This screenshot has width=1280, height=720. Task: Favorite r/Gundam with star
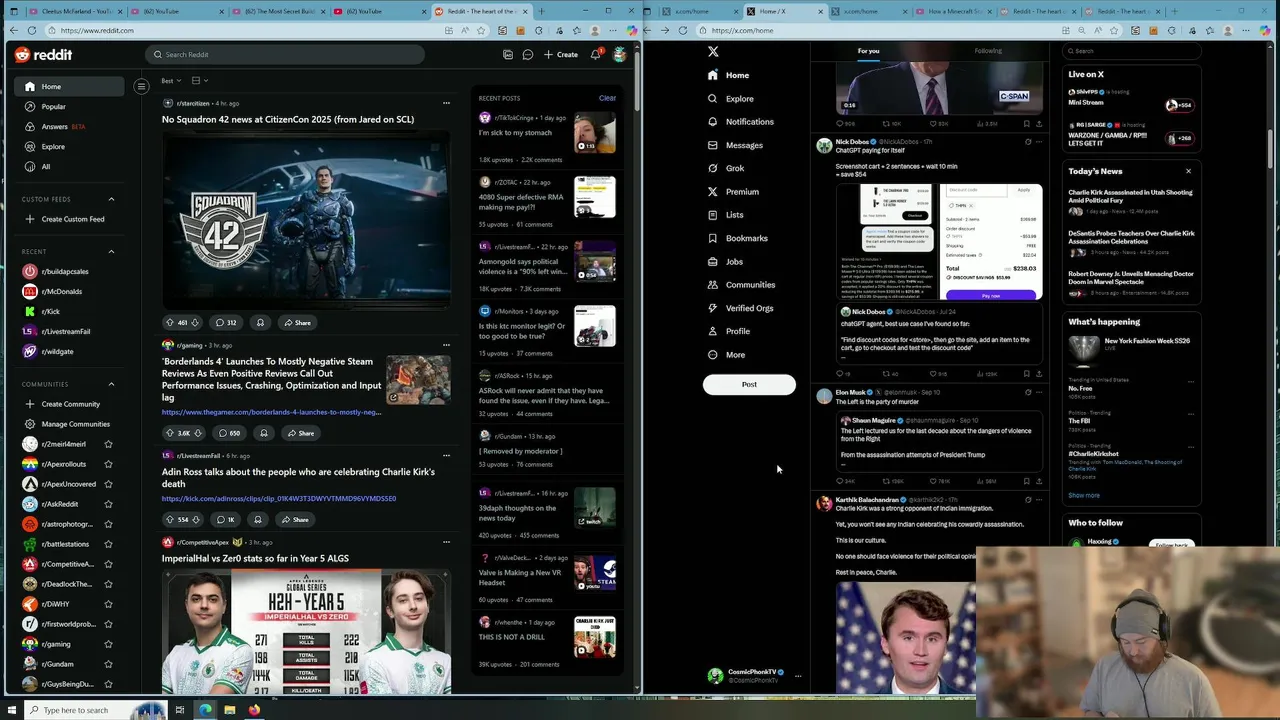pyautogui.click(x=108, y=664)
